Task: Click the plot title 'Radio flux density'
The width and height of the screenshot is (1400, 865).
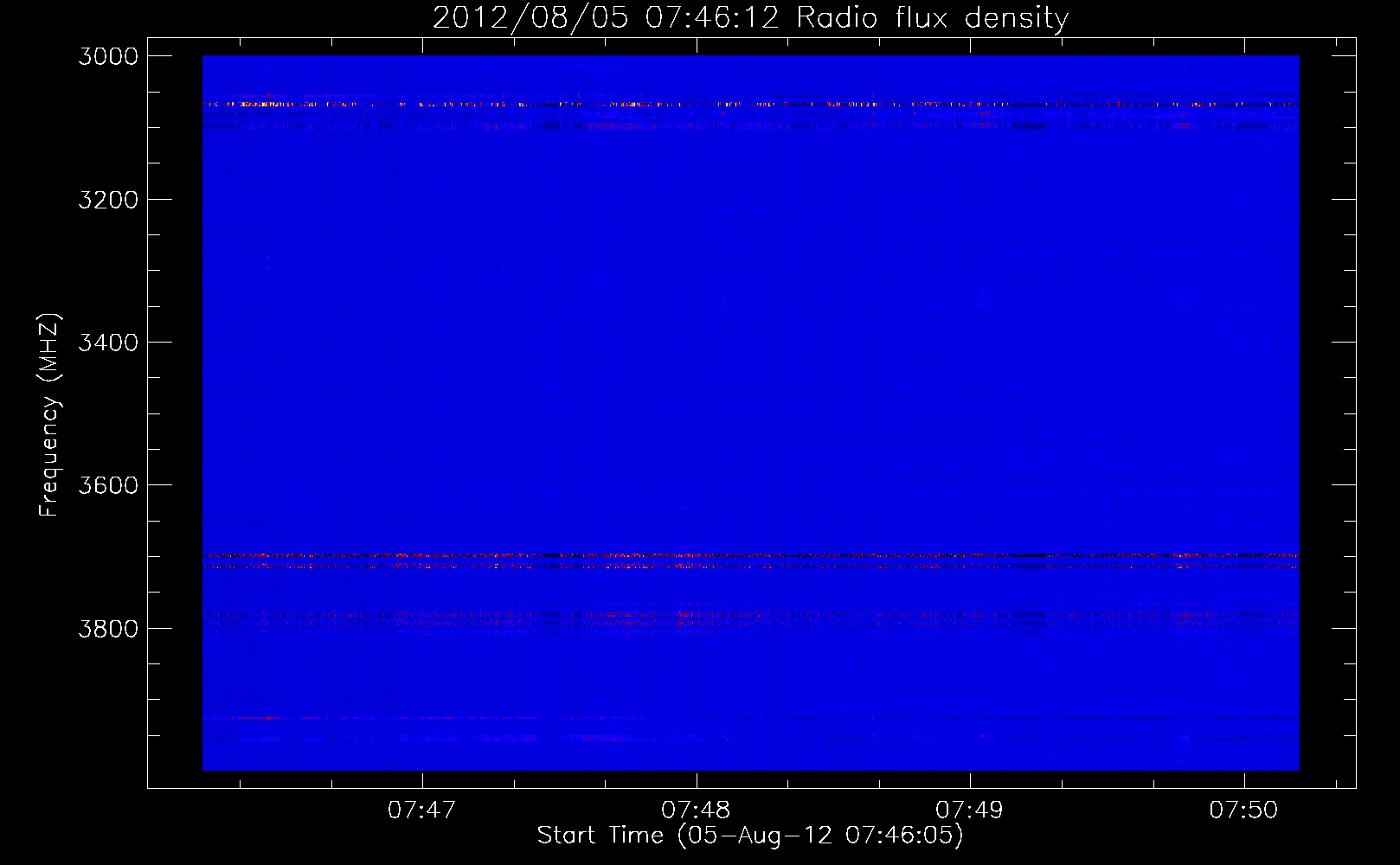Action: click(933, 17)
